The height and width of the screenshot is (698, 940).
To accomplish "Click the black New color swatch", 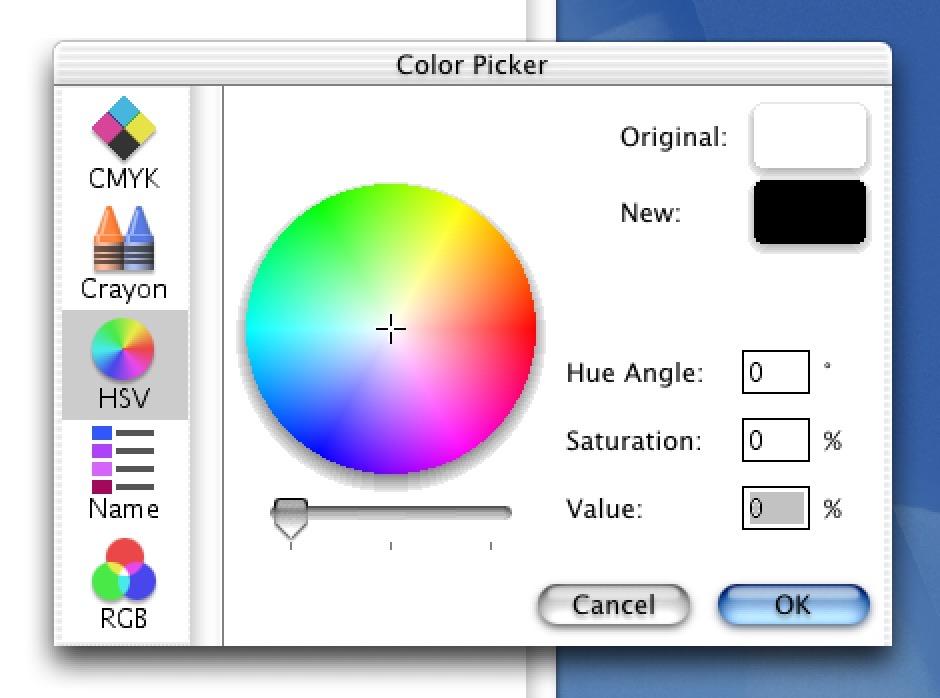I will [x=809, y=212].
